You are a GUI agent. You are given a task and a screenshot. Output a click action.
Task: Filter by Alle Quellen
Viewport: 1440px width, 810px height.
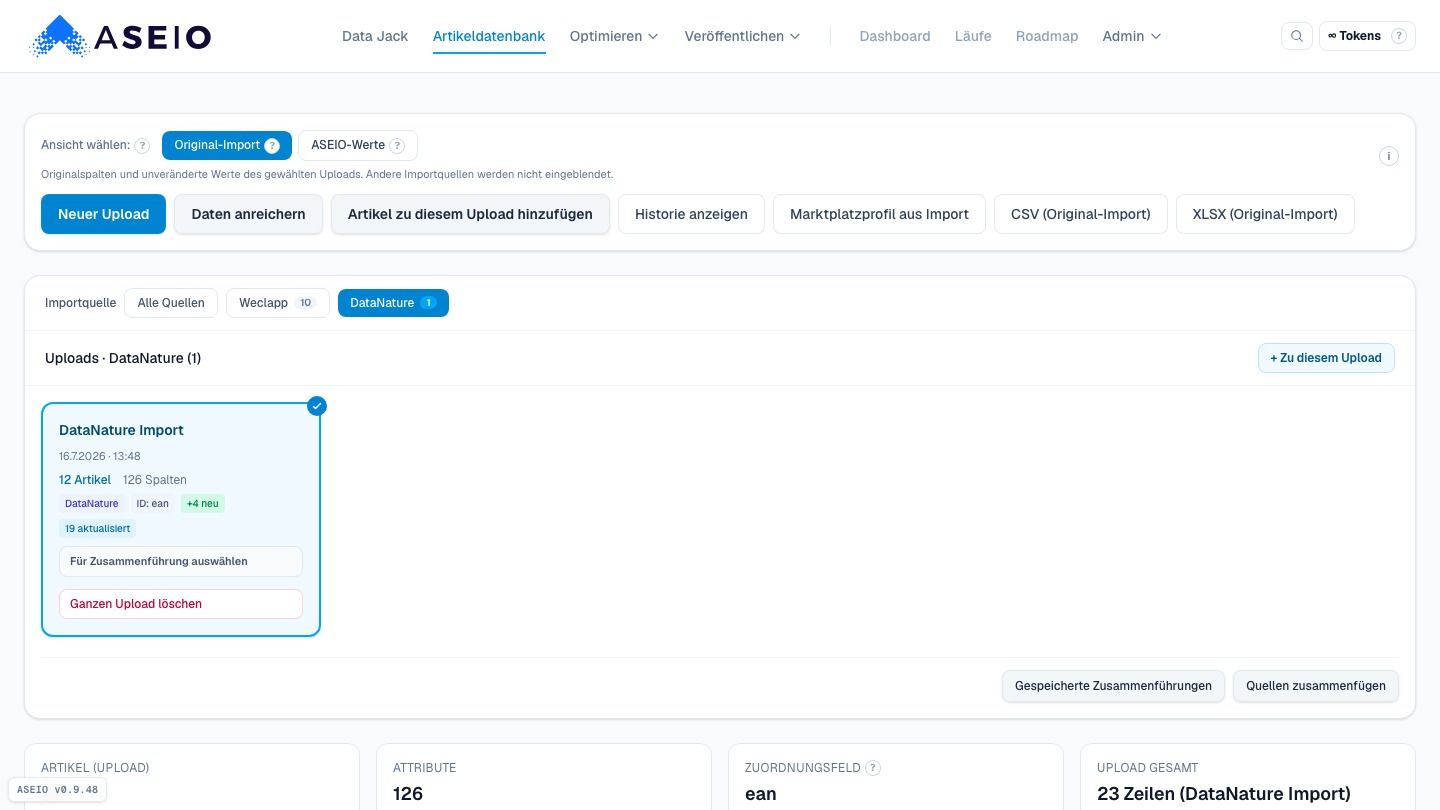click(171, 303)
